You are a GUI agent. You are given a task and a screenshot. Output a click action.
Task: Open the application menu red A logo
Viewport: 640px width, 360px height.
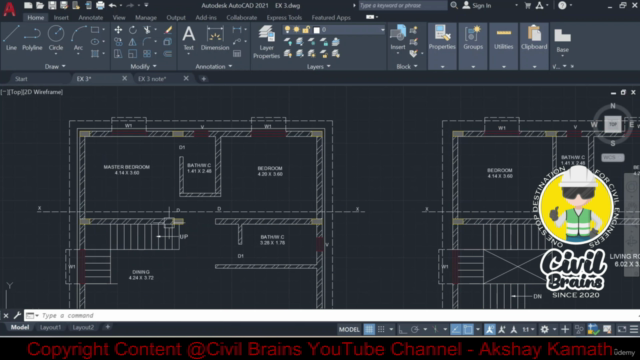tap(9, 9)
